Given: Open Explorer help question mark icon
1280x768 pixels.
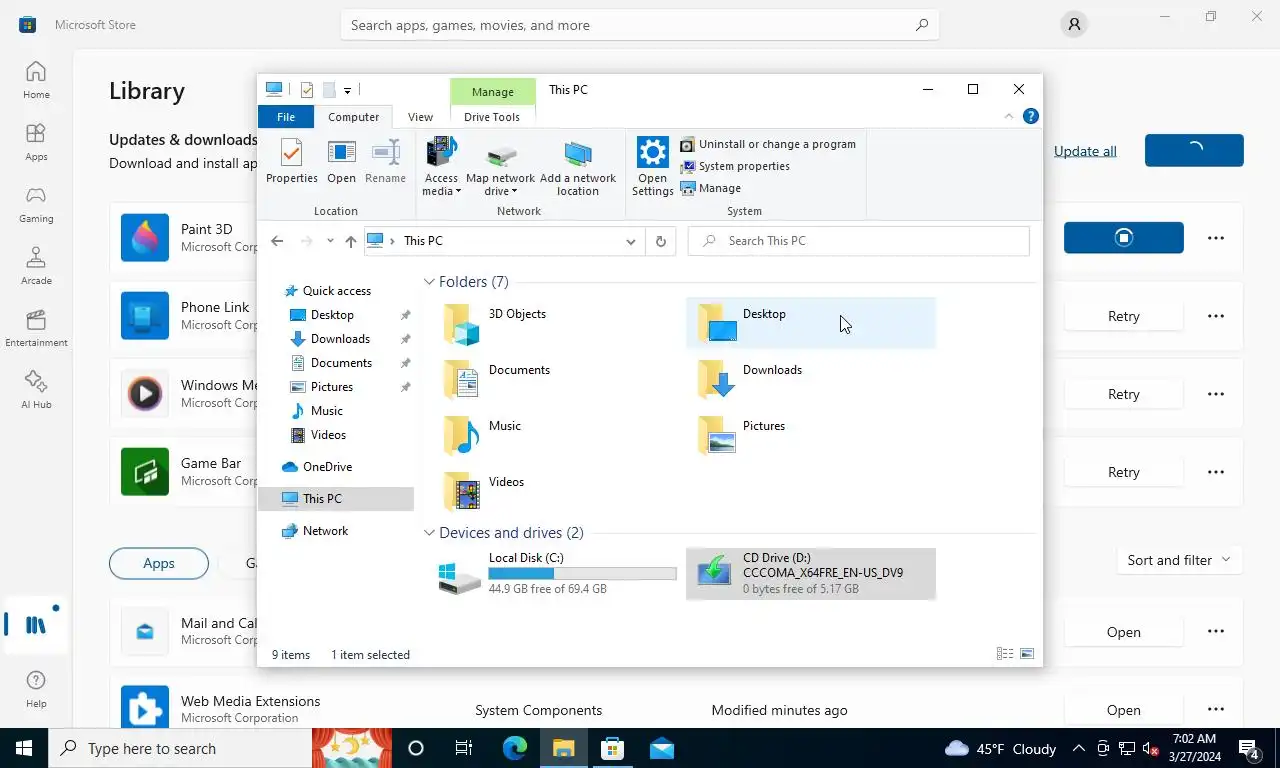Looking at the screenshot, I should (1031, 117).
